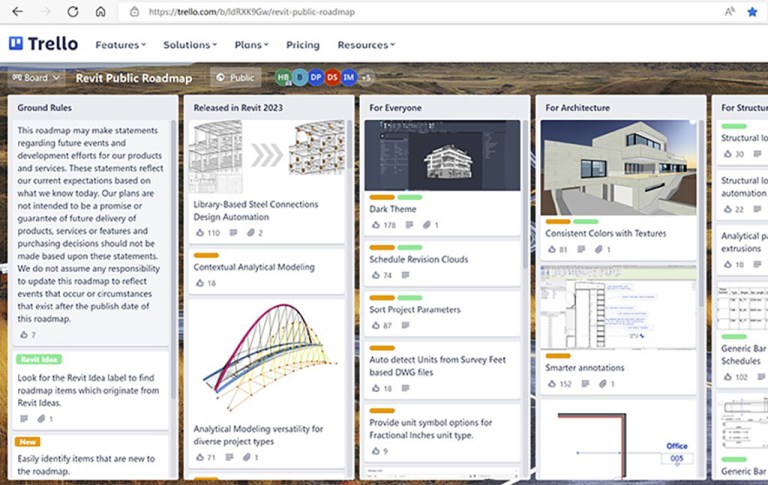The height and width of the screenshot is (485, 768).
Task: Open the DP member avatar
Action: point(316,77)
